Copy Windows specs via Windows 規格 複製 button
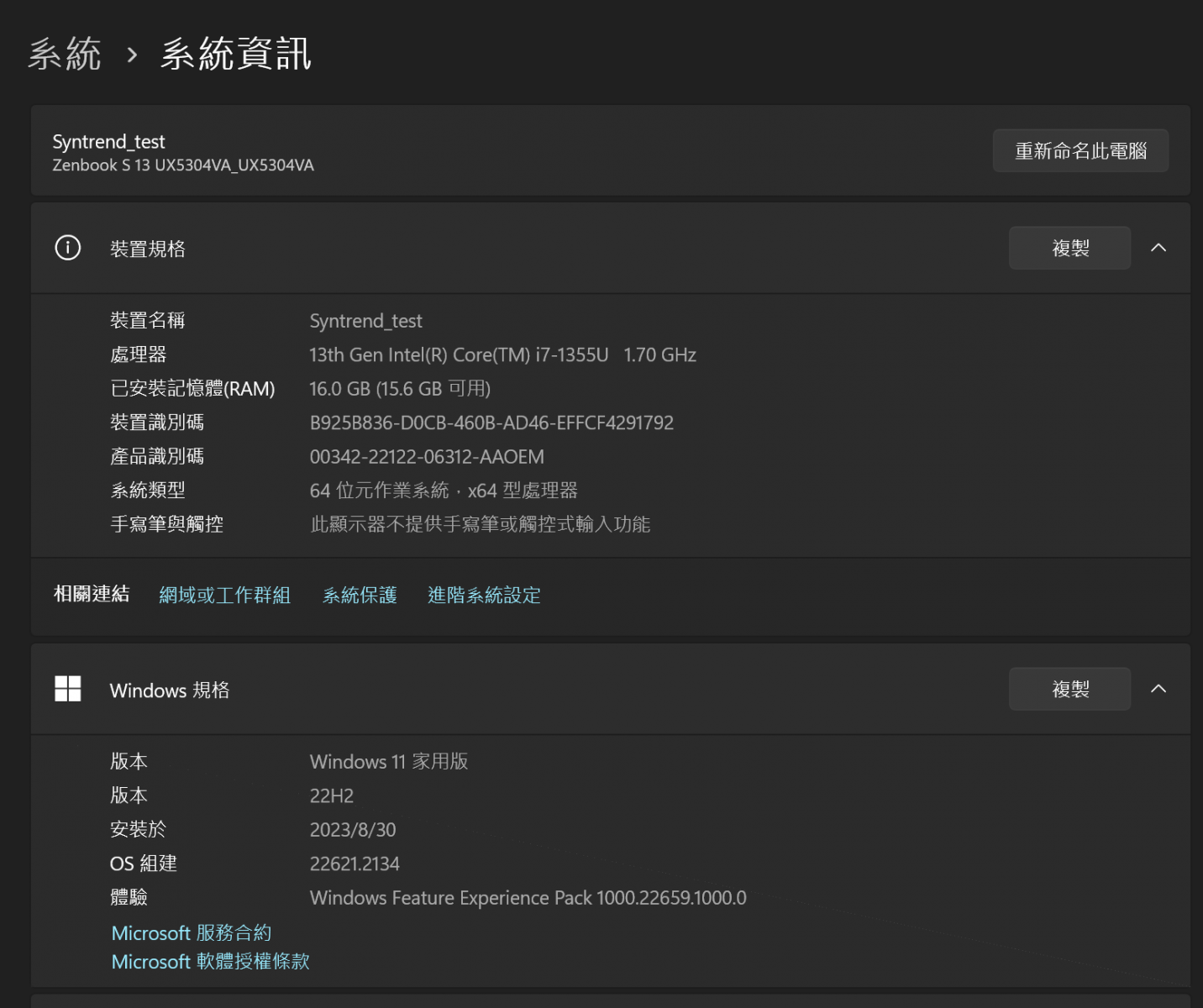The image size is (1203, 1008). tap(1069, 689)
